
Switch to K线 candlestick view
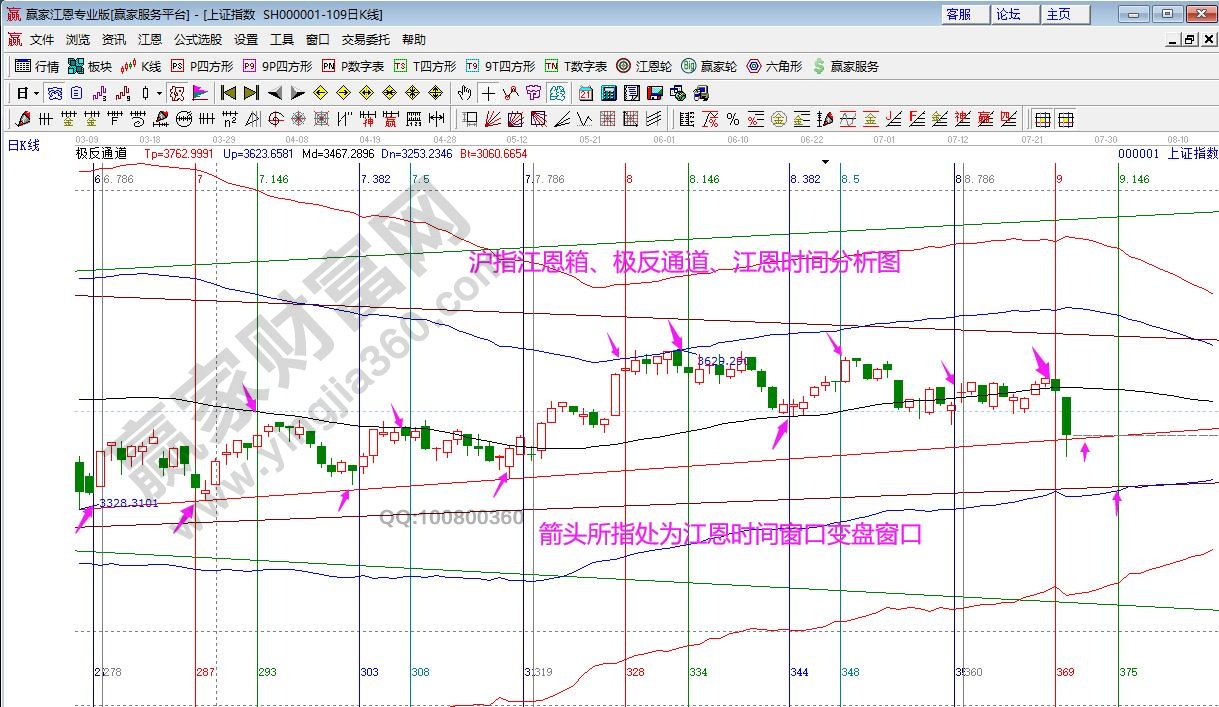pyautogui.click(x=142, y=66)
